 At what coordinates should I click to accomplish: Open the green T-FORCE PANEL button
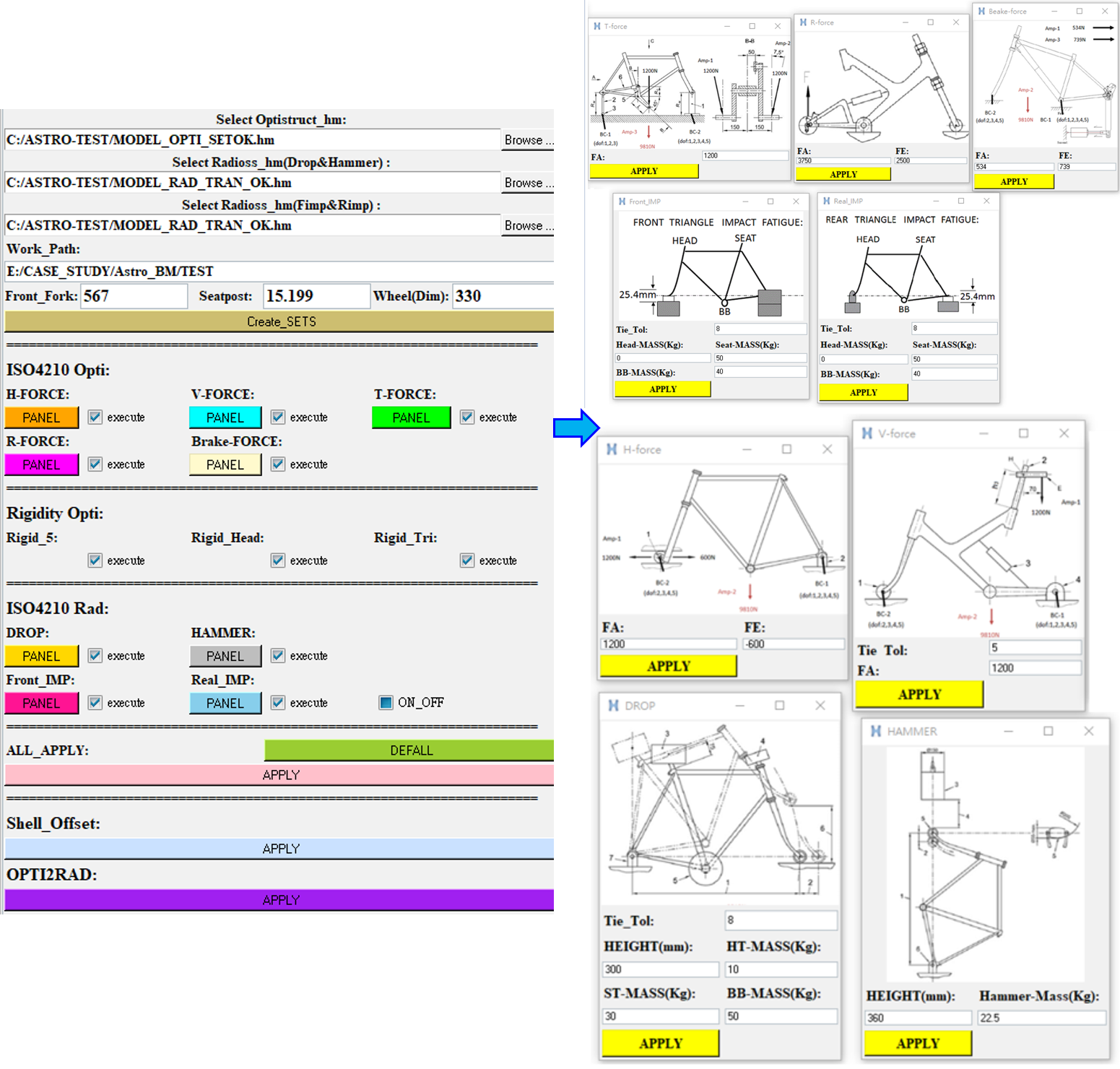pos(411,417)
